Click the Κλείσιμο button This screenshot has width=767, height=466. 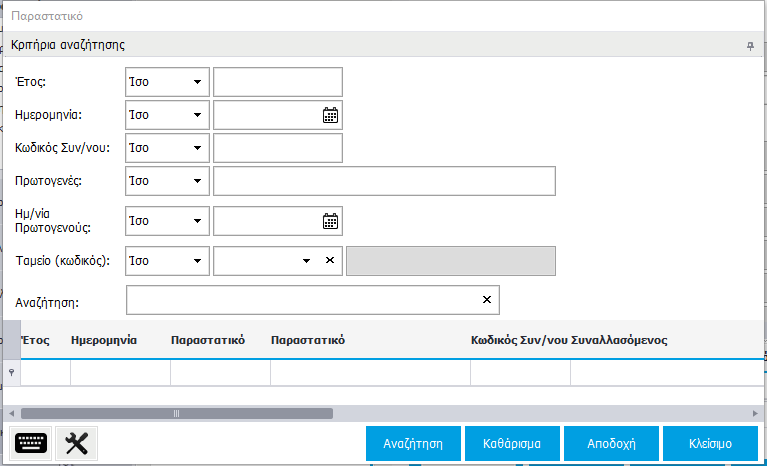tap(710, 442)
